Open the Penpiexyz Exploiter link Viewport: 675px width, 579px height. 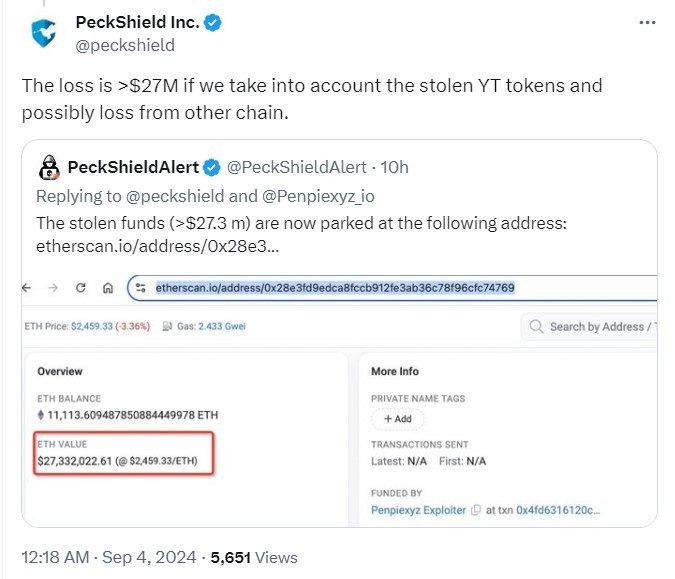tap(418, 510)
